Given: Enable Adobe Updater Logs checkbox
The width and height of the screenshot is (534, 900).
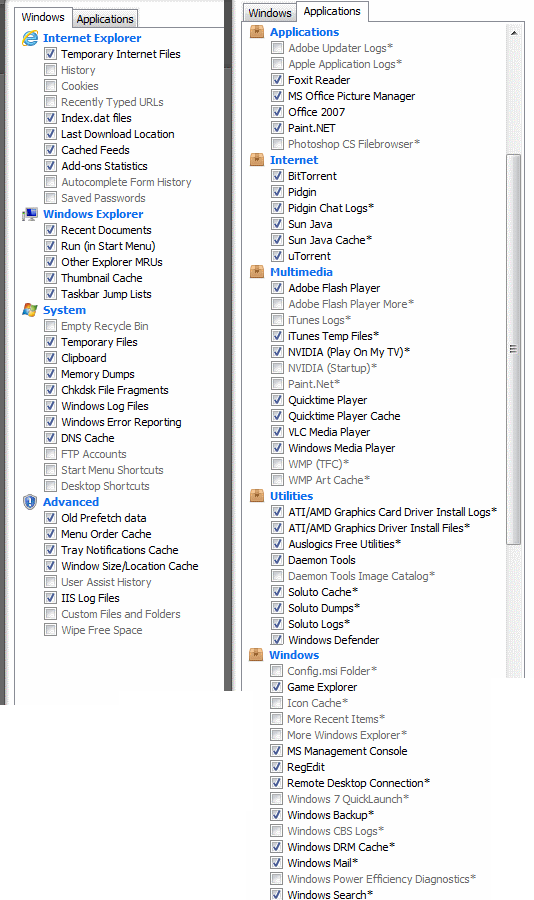Looking at the screenshot, I should click(277, 48).
